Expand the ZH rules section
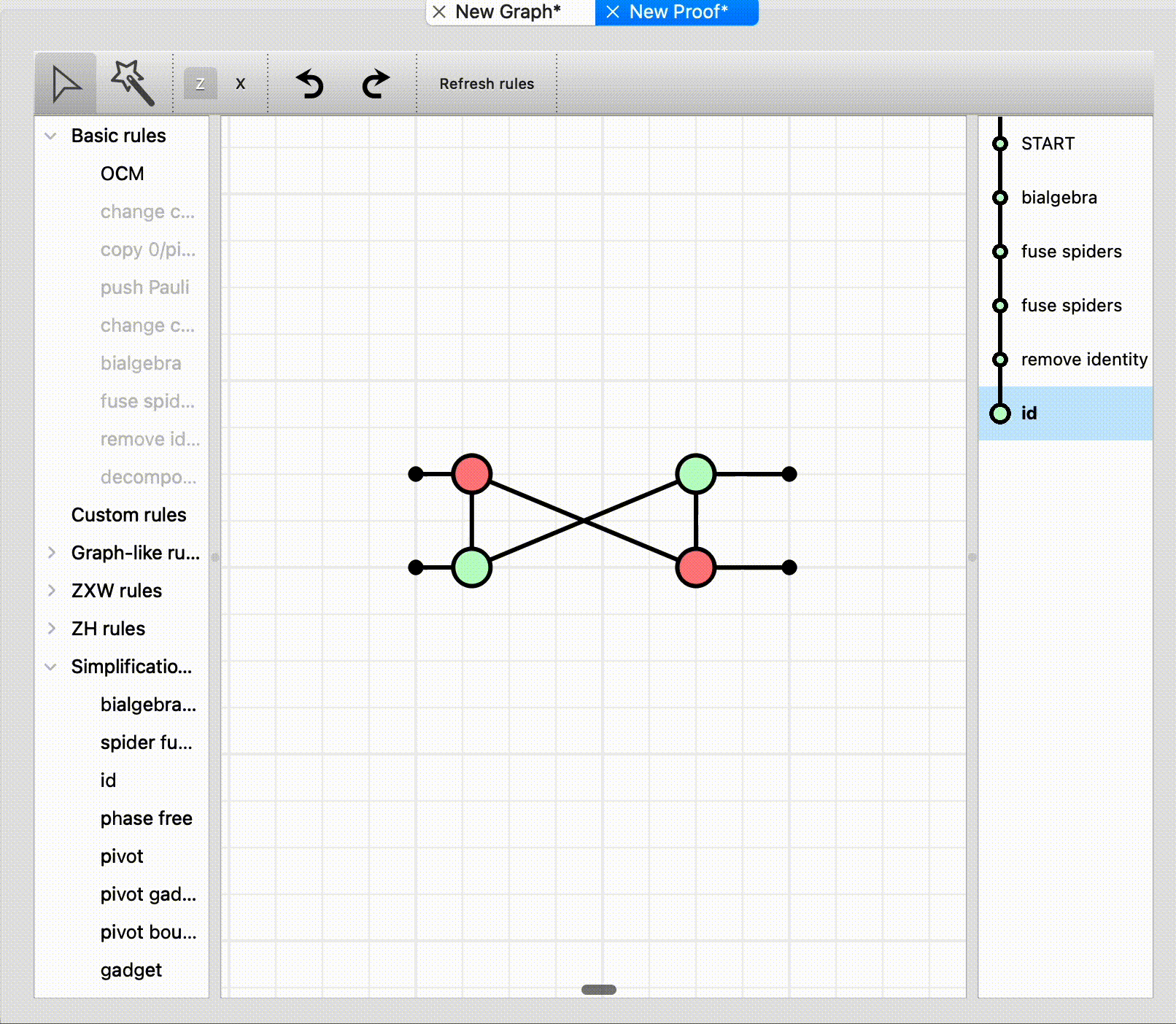The height and width of the screenshot is (1024, 1176). [x=51, y=629]
